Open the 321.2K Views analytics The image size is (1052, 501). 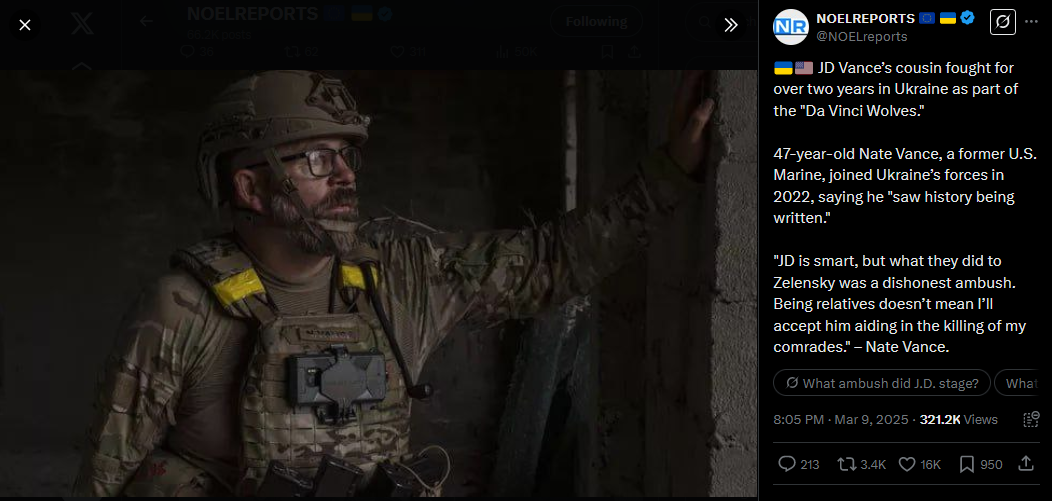(x=959, y=420)
